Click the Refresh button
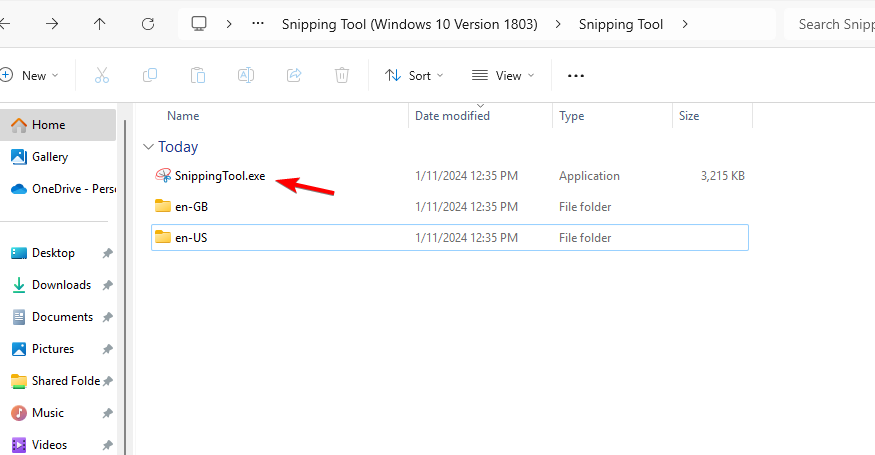The height and width of the screenshot is (455, 875). (x=148, y=24)
